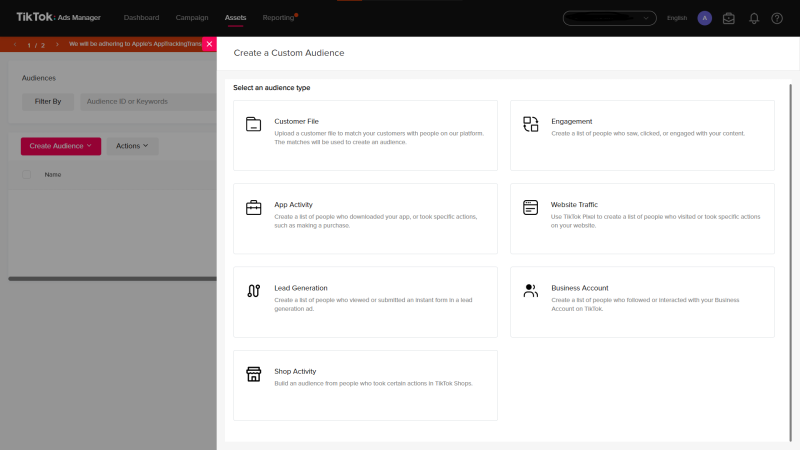800x450 pixels.
Task: Select the Business Account people icon
Action: (x=531, y=291)
